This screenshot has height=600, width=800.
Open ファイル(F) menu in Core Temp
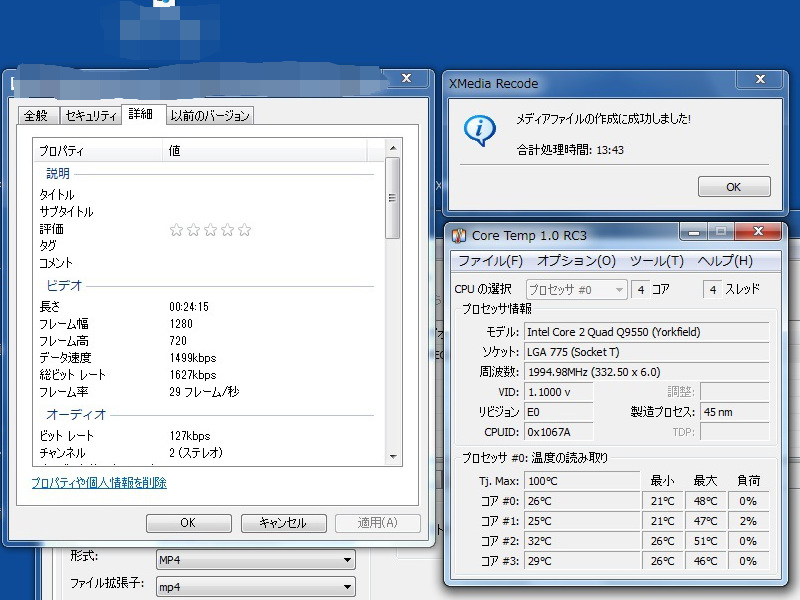tap(490, 261)
